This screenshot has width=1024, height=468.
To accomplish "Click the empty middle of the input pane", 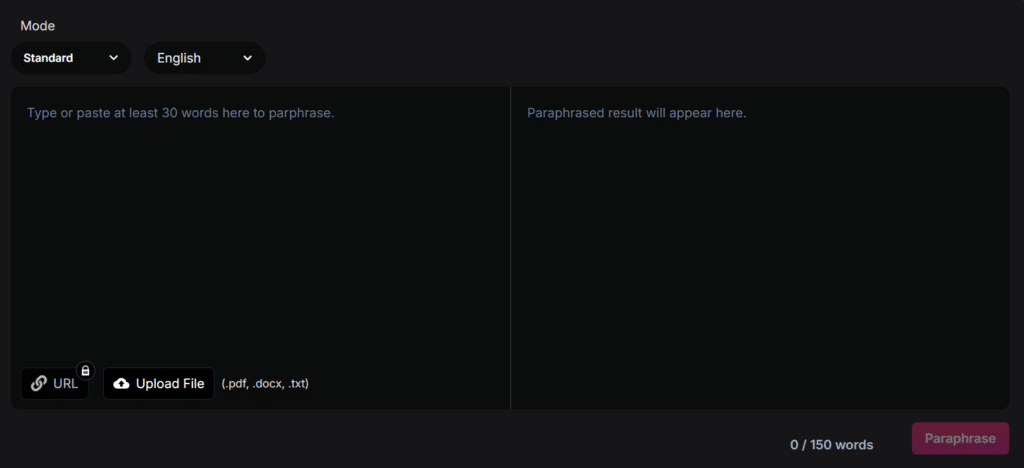I will coord(260,240).
